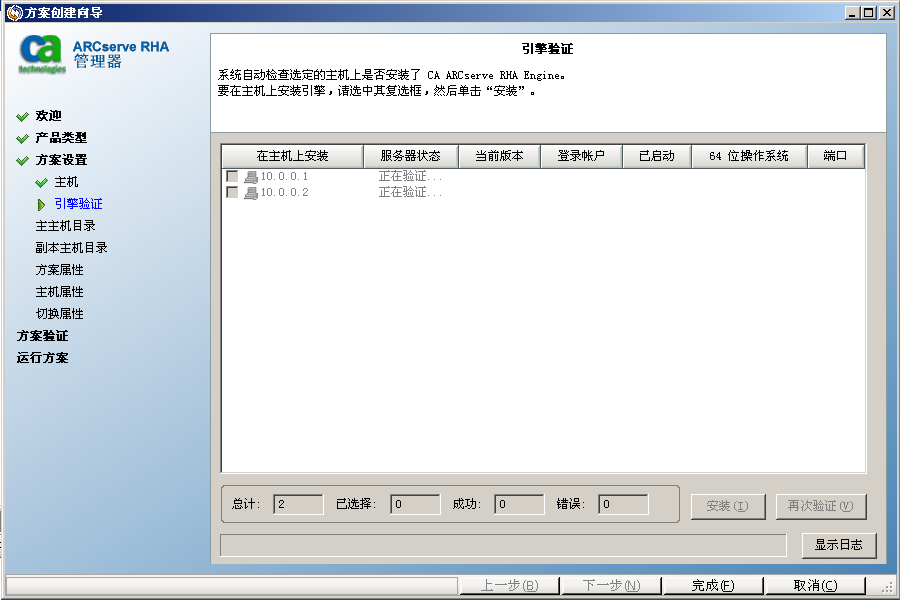The width and height of the screenshot is (900, 615).
Task: Close the 方案创建向导 window
Action: point(887,13)
